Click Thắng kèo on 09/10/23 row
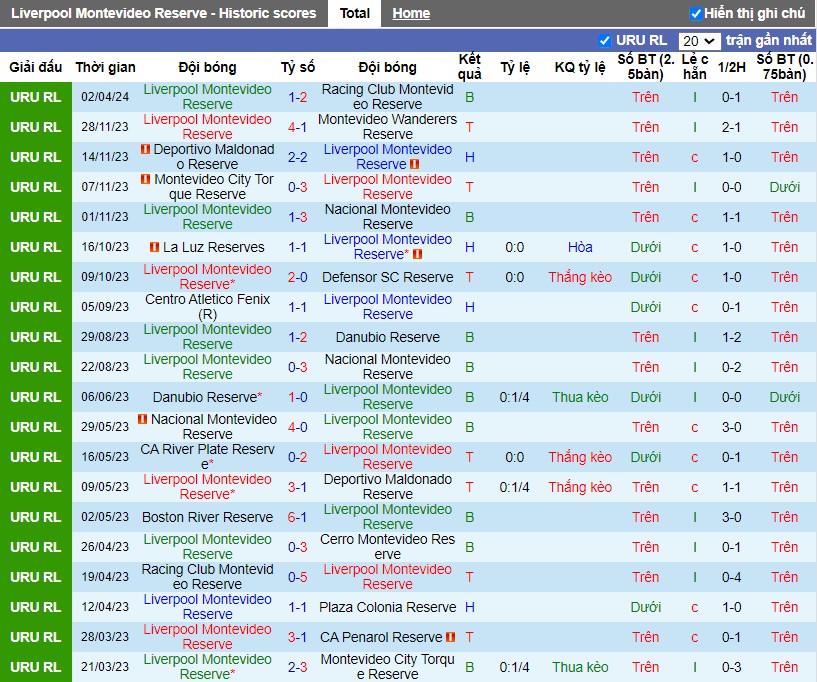This screenshot has height=682, width=817. [x=580, y=277]
